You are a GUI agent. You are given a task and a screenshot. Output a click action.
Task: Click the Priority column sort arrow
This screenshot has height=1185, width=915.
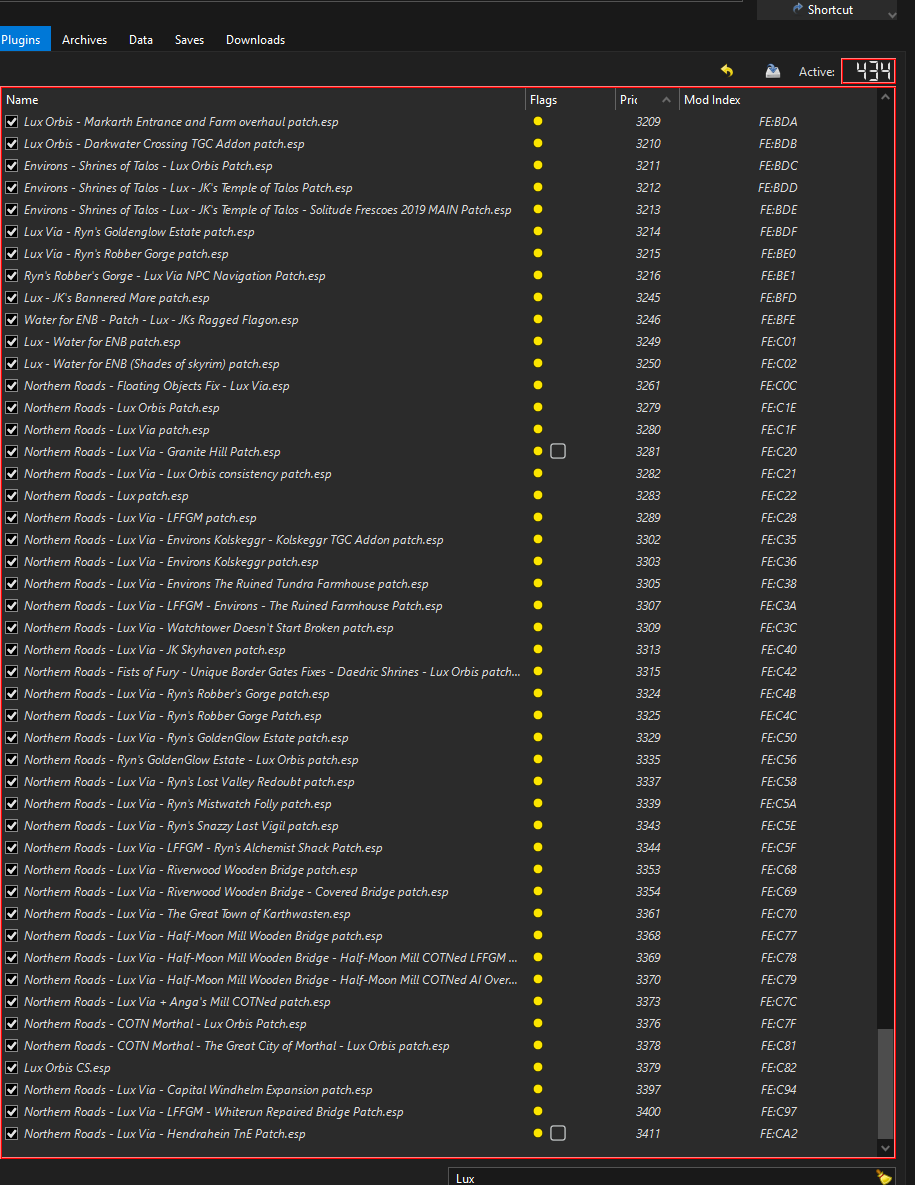click(x=666, y=100)
